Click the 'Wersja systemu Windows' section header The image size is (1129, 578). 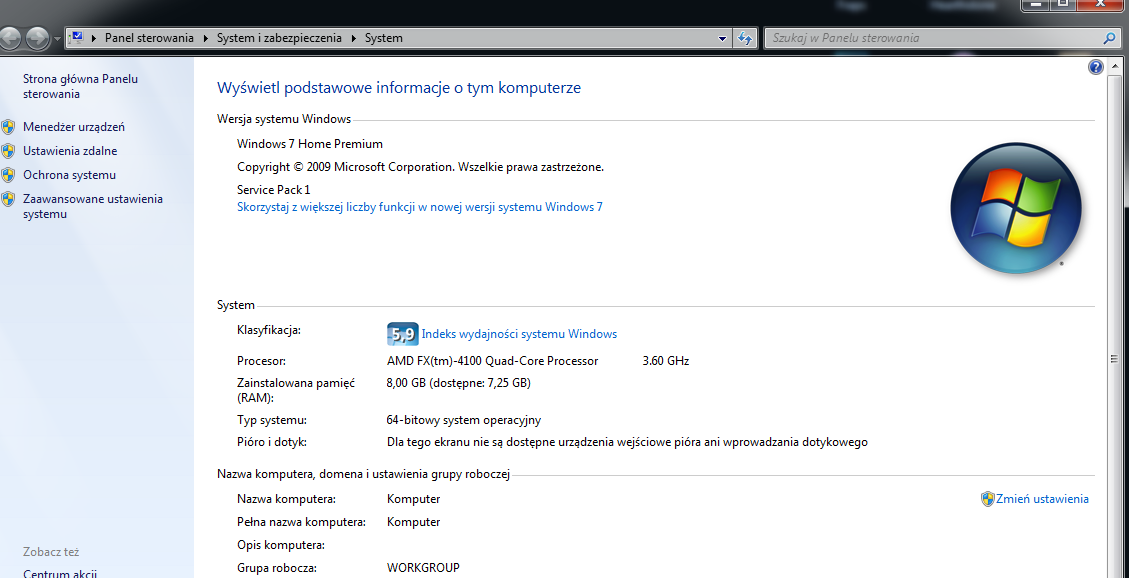[x=284, y=119]
